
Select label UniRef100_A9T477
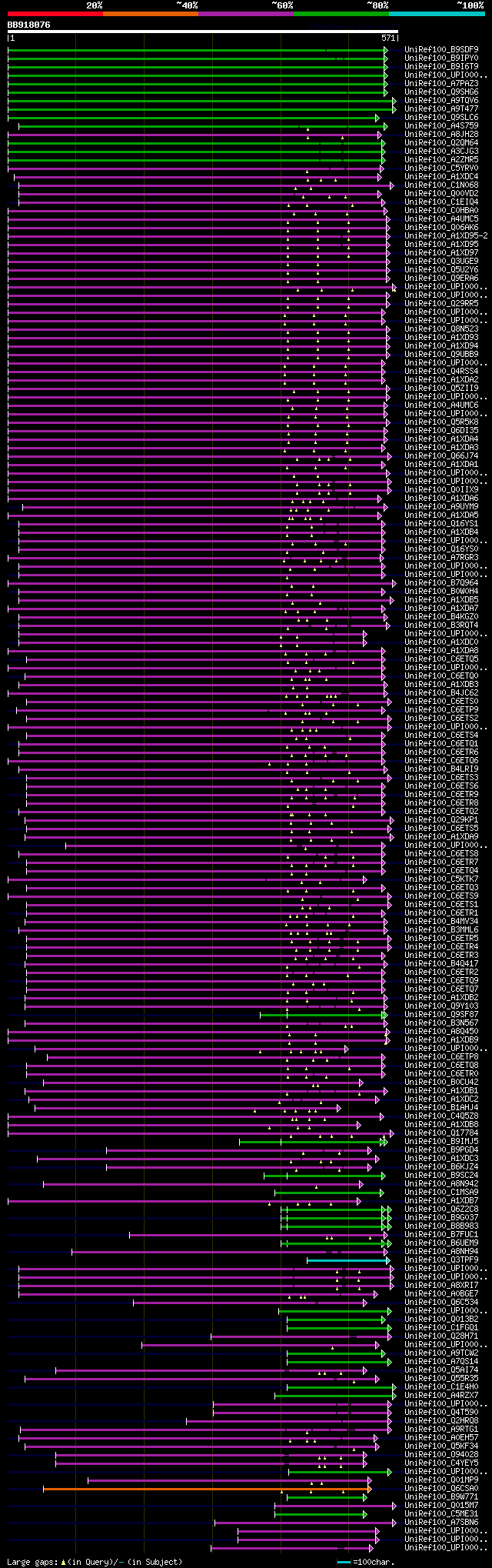[441, 108]
